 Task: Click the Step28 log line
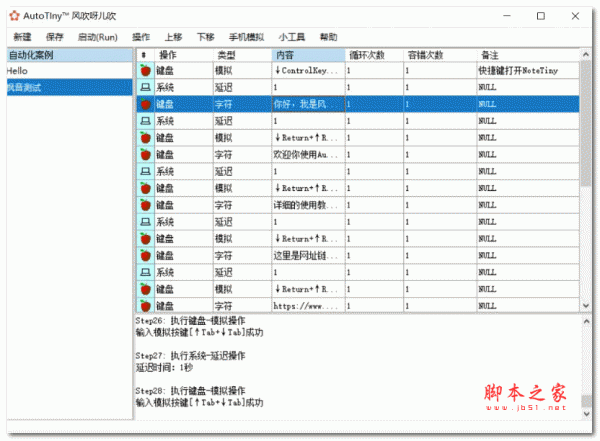190,391
